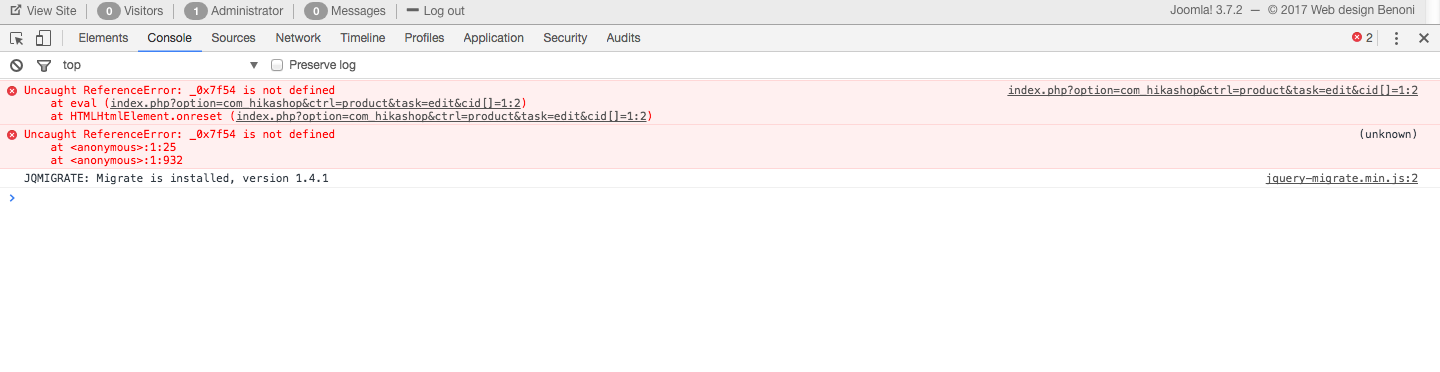Viewport: 1440px width, 372px height.
Task: Toggle the device toolbar icon
Action: click(x=43, y=38)
